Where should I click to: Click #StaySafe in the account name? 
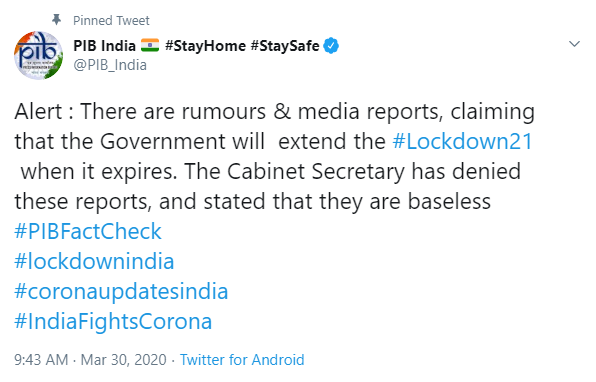[x=285, y=46]
